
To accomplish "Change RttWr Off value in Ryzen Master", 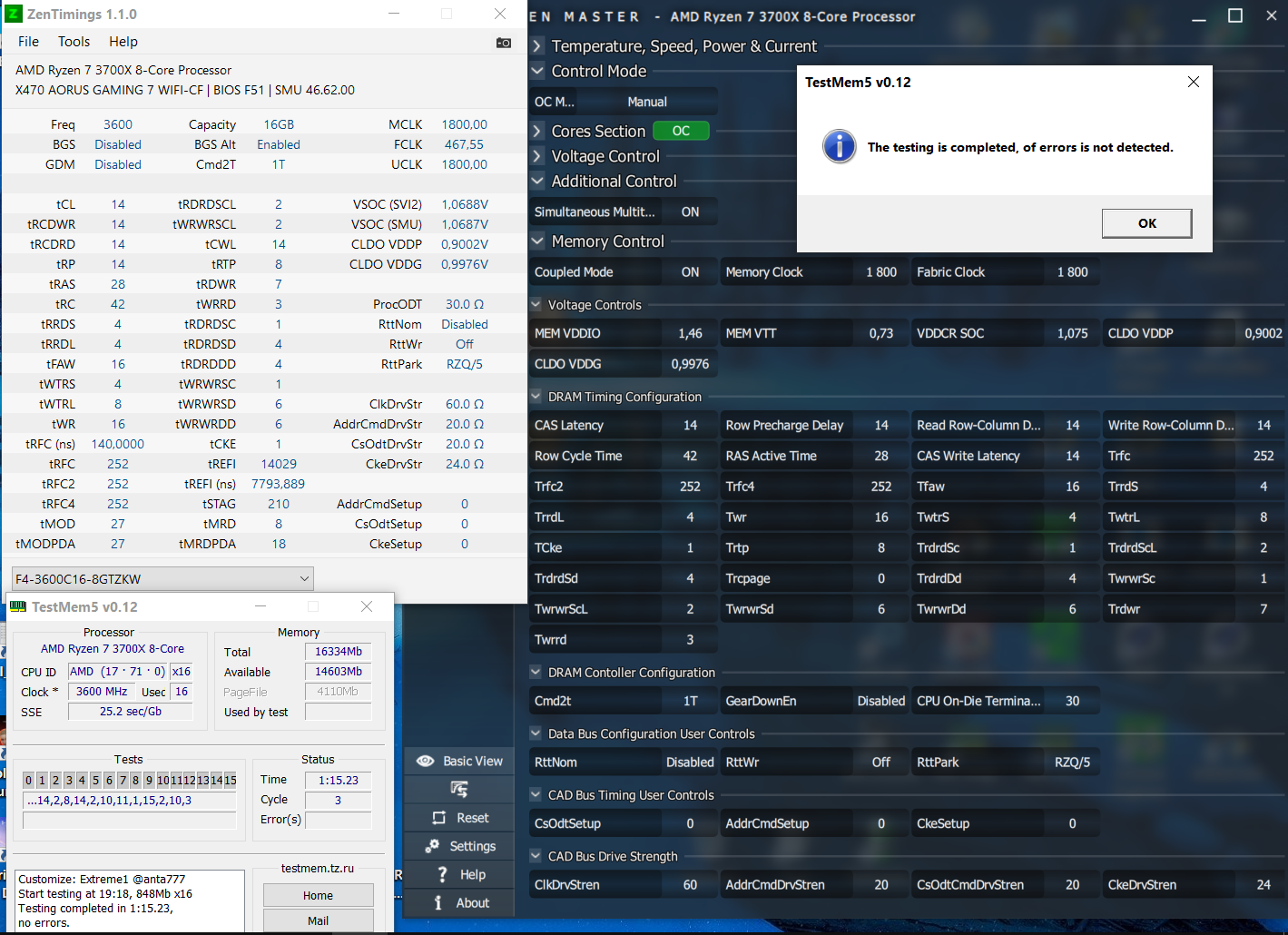I will tap(880, 763).
